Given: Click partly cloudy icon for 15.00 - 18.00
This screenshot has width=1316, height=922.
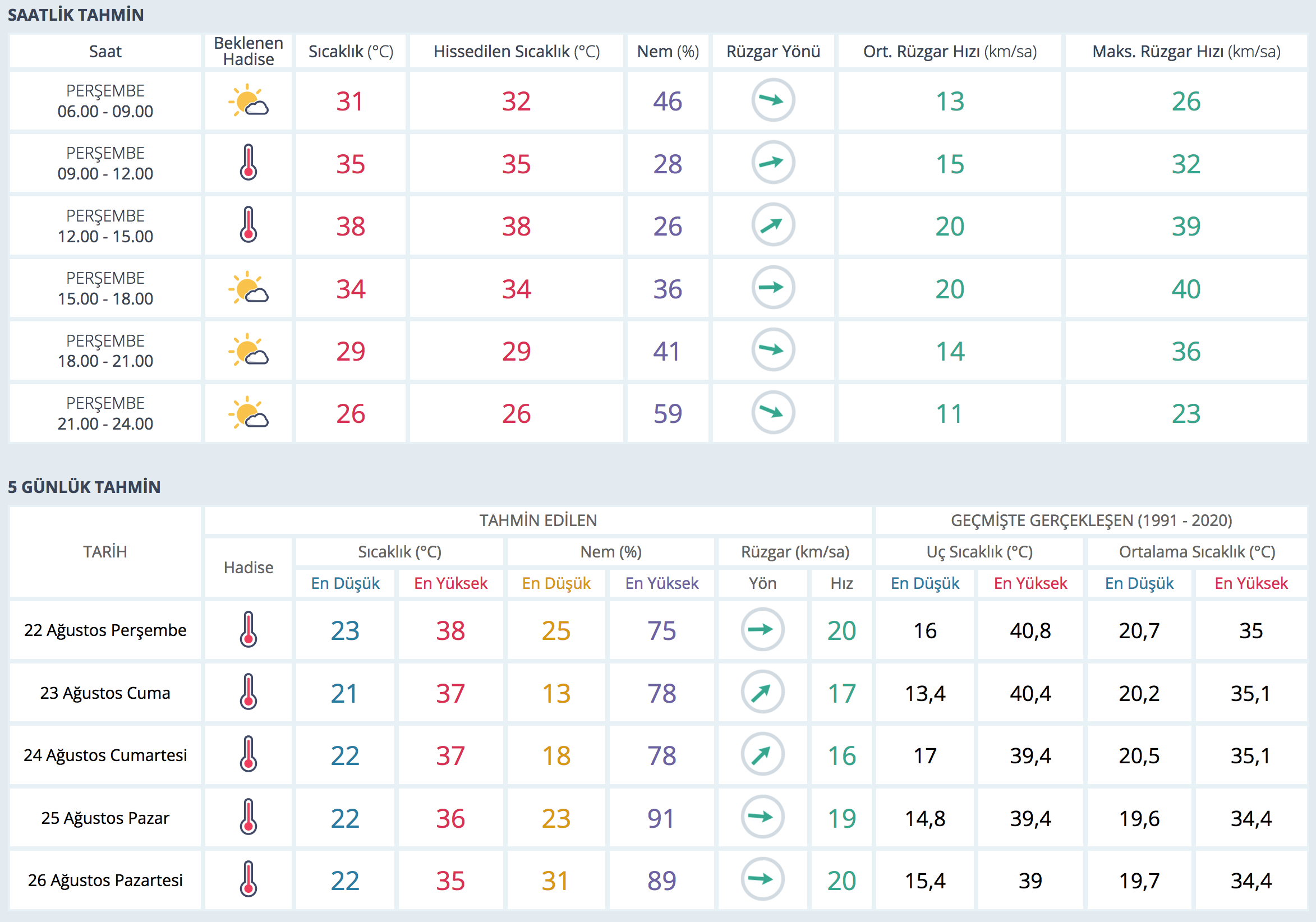Looking at the screenshot, I should point(248,288).
